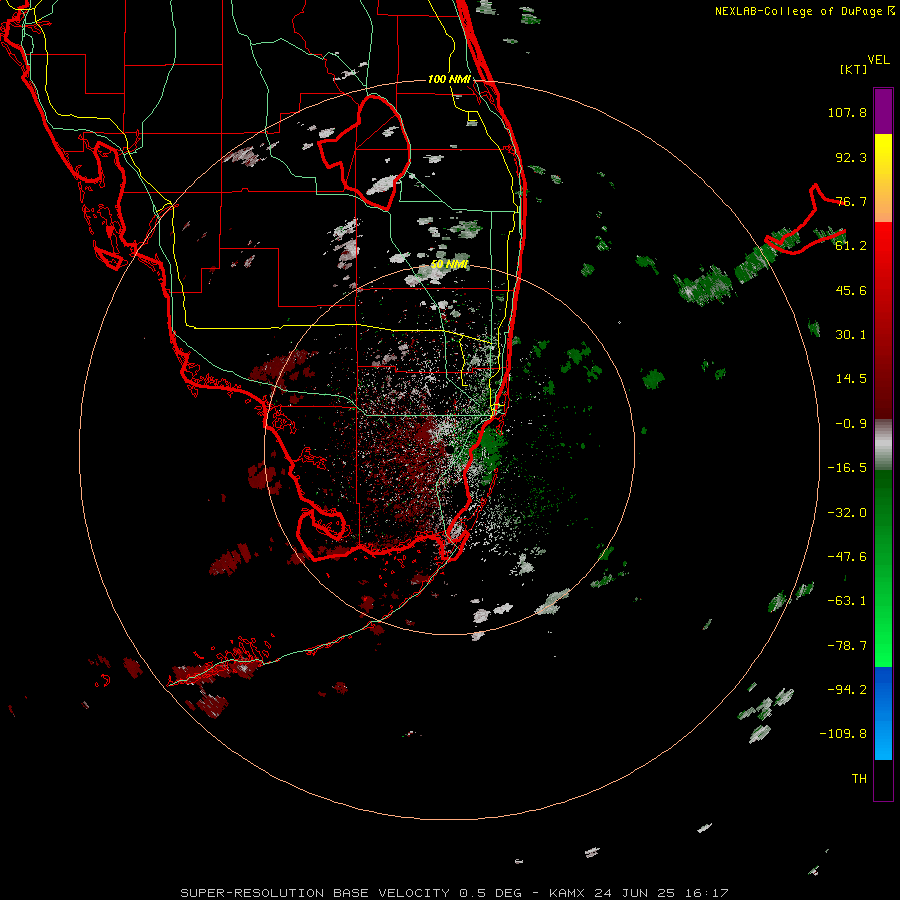Viewport: 900px width, 900px height.
Task: Click the -32.0 scale value
Action: tap(847, 513)
